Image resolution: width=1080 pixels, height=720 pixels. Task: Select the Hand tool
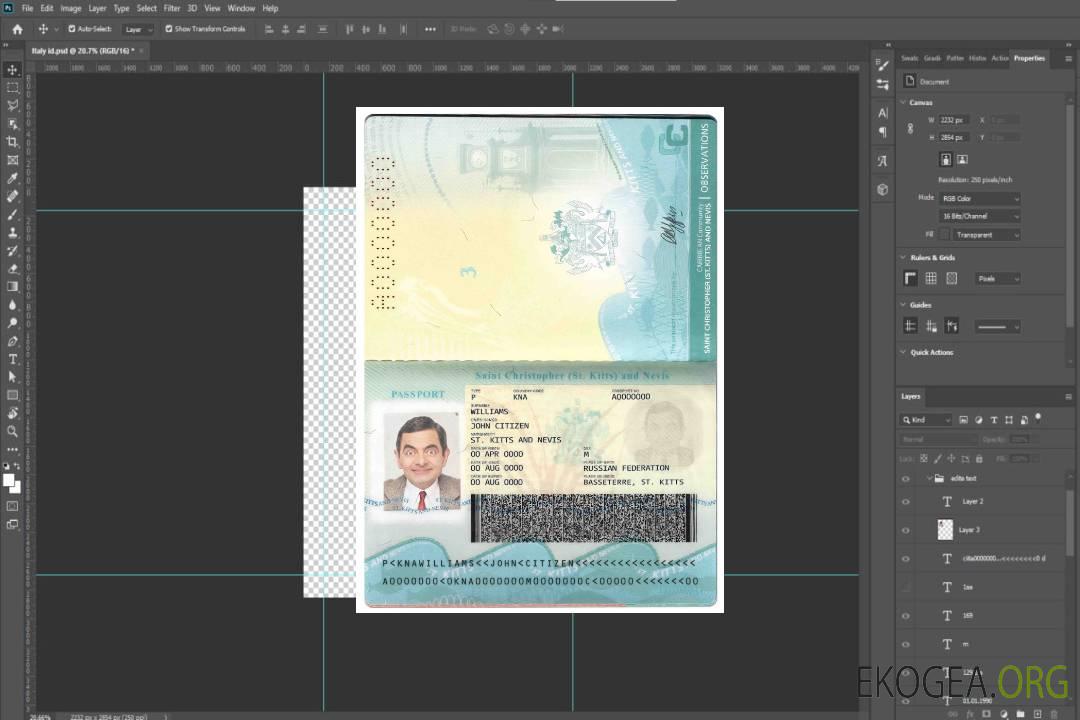tap(12, 413)
